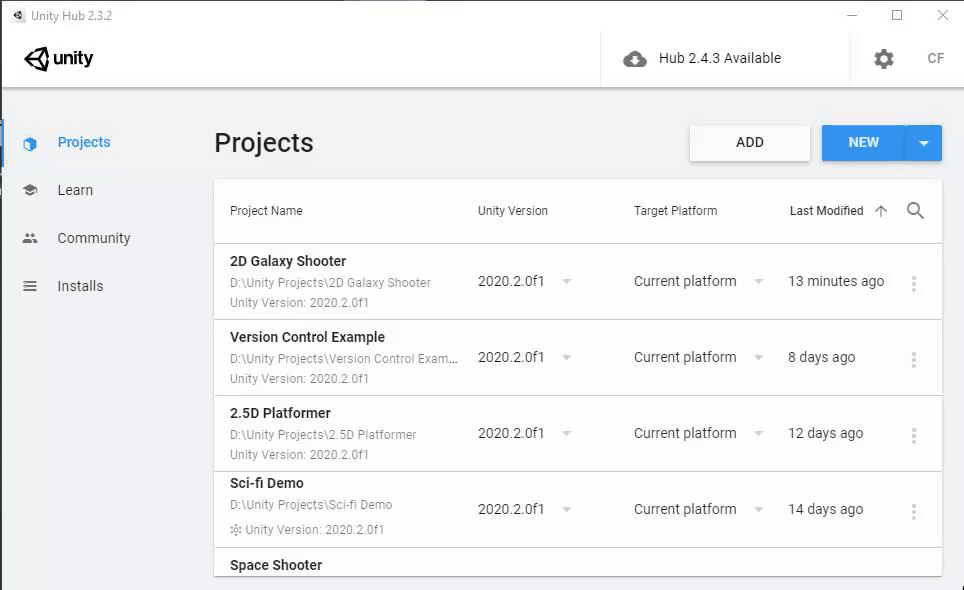Open the search projects magnifier icon
The height and width of the screenshot is (590, 964).
point(915,211)
